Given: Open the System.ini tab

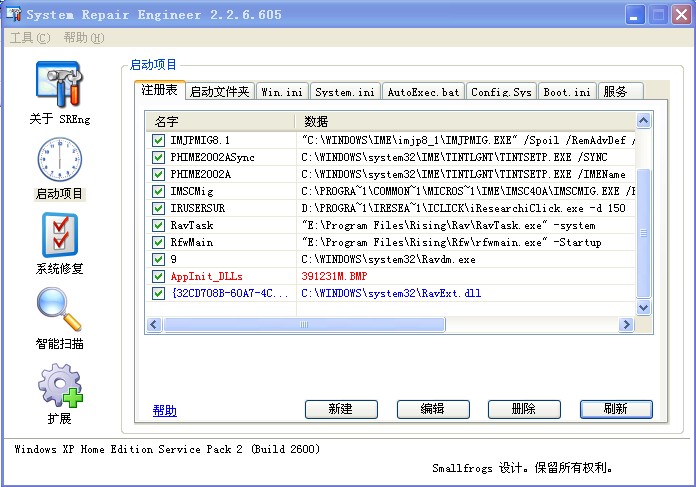Looking at the screenshot, I should click(345, 92).
